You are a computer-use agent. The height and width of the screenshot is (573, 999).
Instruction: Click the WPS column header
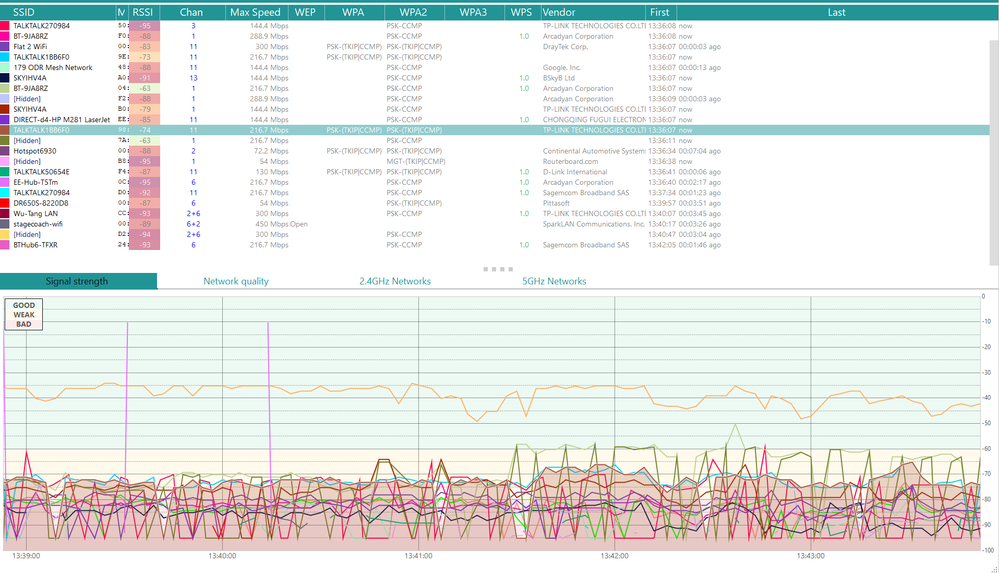(521, 12)
